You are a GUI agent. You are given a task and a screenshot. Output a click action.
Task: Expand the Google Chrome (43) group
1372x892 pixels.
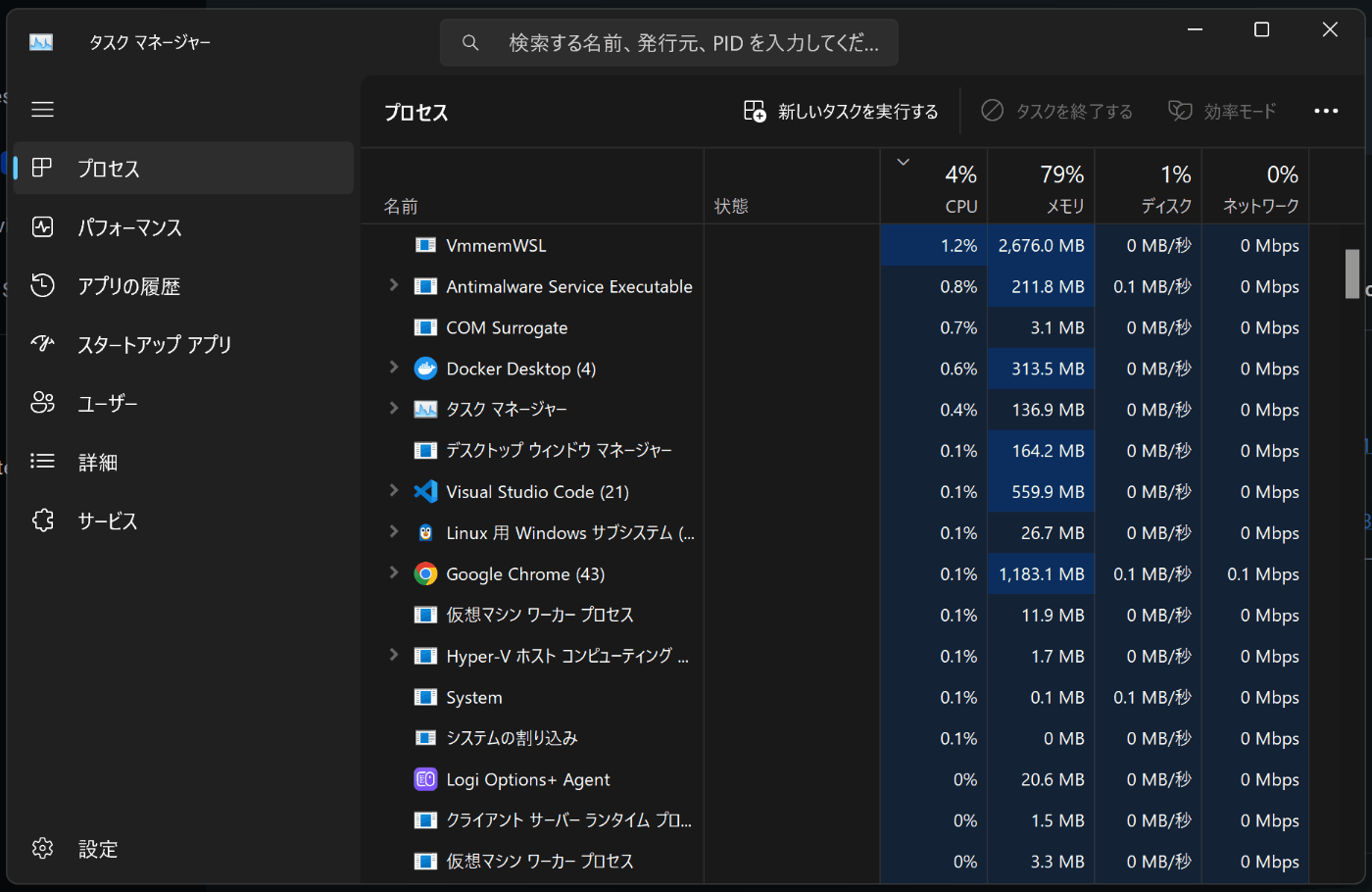(x=394, y=573)
